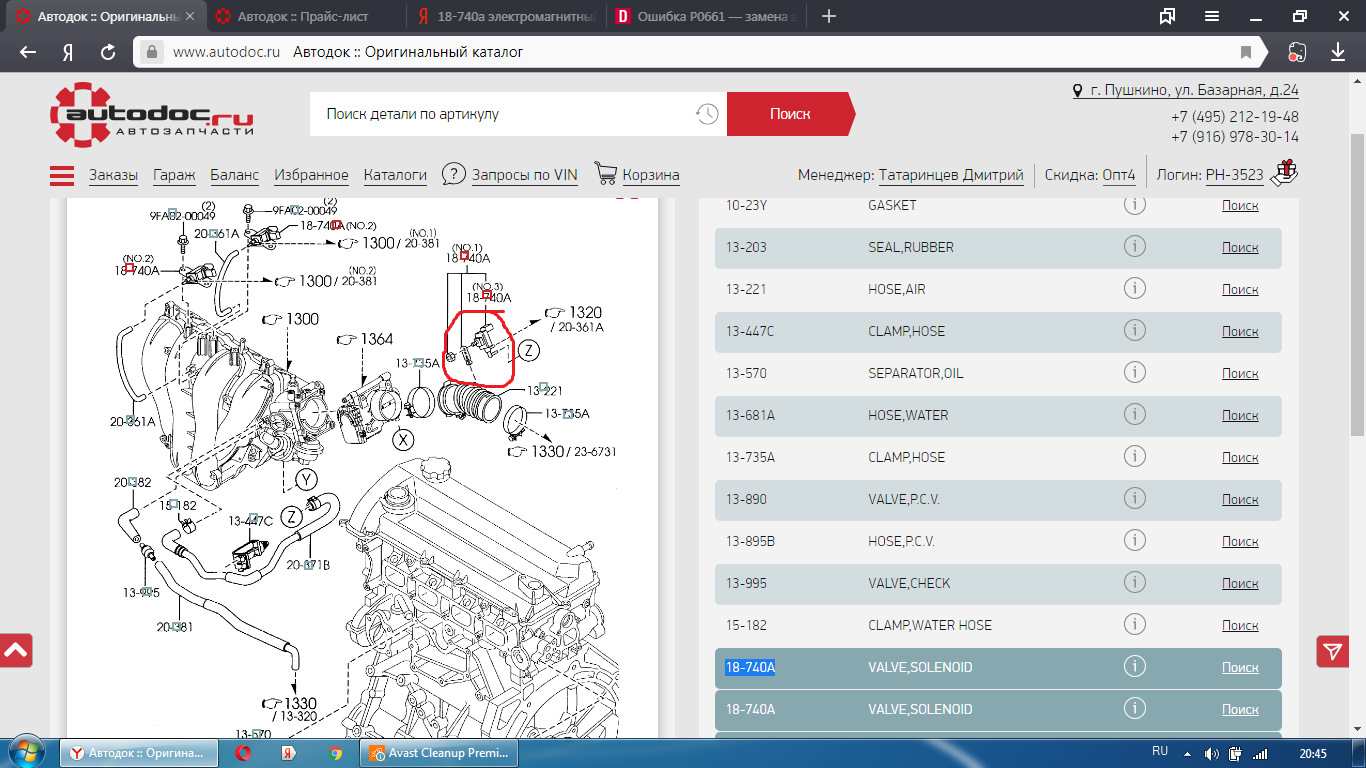The image size is (1366, 768).
Task: Open the Гараж menu item
Action: point(174,175)
